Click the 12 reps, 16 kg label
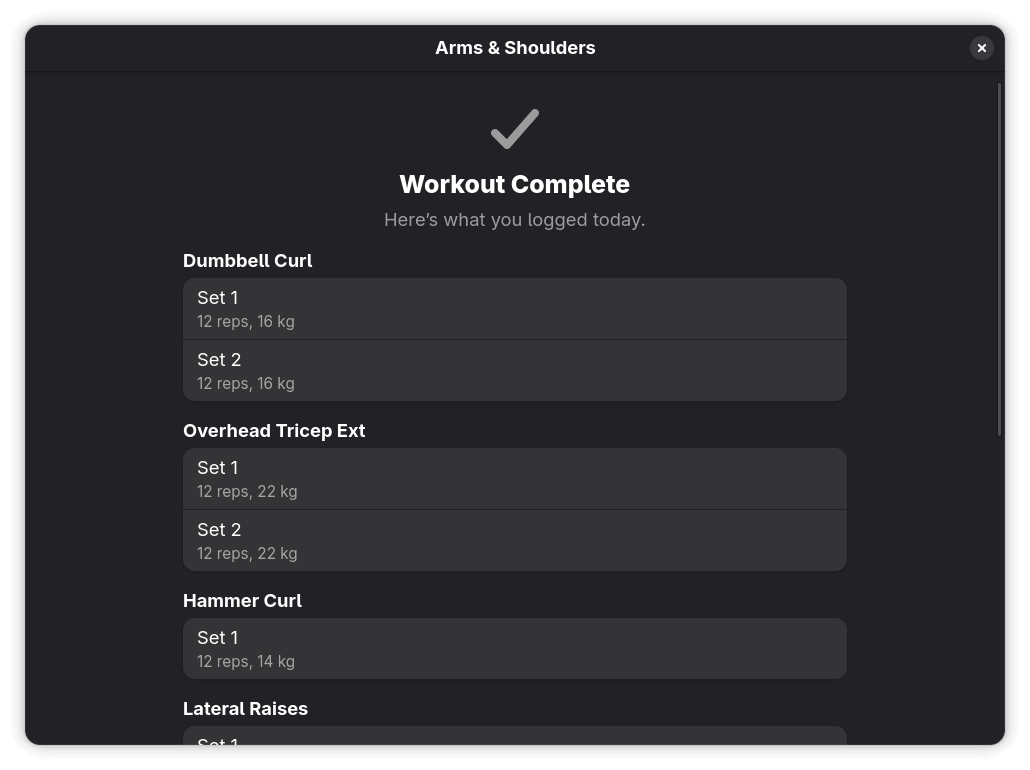Viewport: 1030px width, 770px height. click(246, 321)
